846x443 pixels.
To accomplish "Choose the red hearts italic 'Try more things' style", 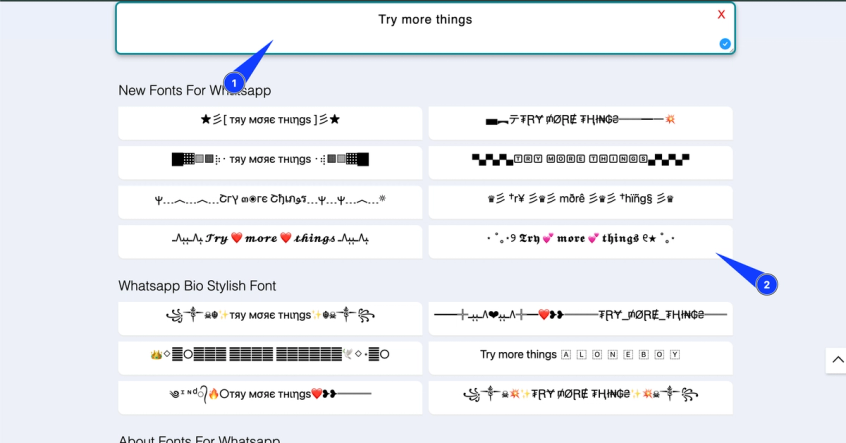I will (270, 242).
